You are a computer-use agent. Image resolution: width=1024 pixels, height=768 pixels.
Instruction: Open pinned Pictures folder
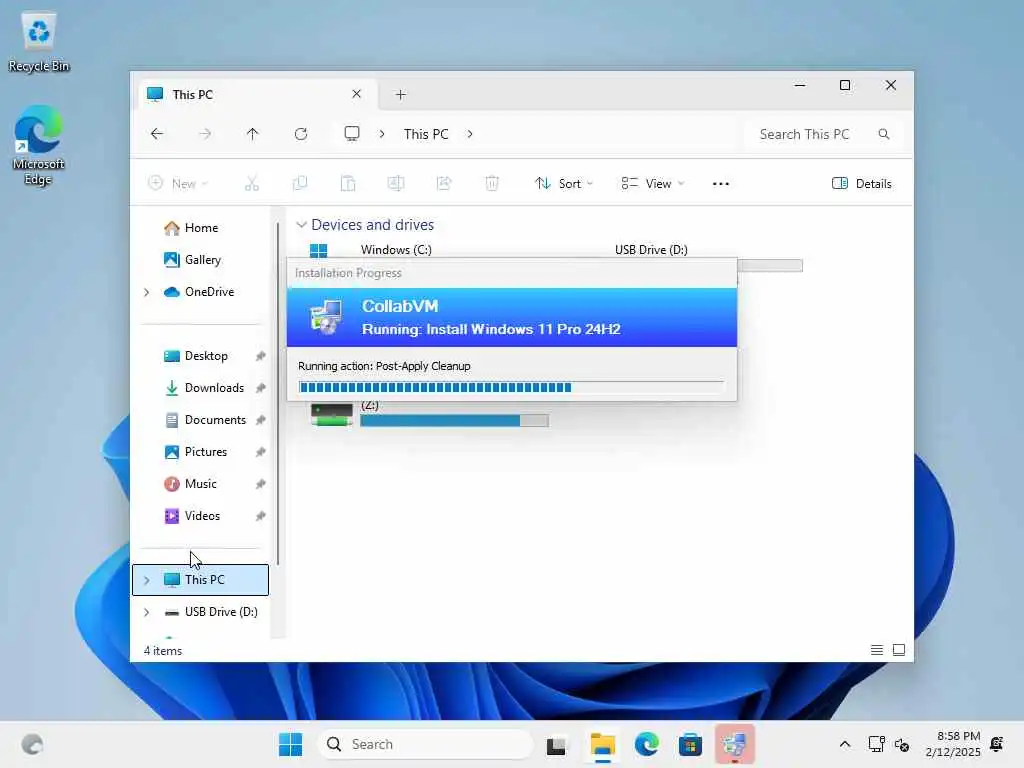[x=206, y=452]
